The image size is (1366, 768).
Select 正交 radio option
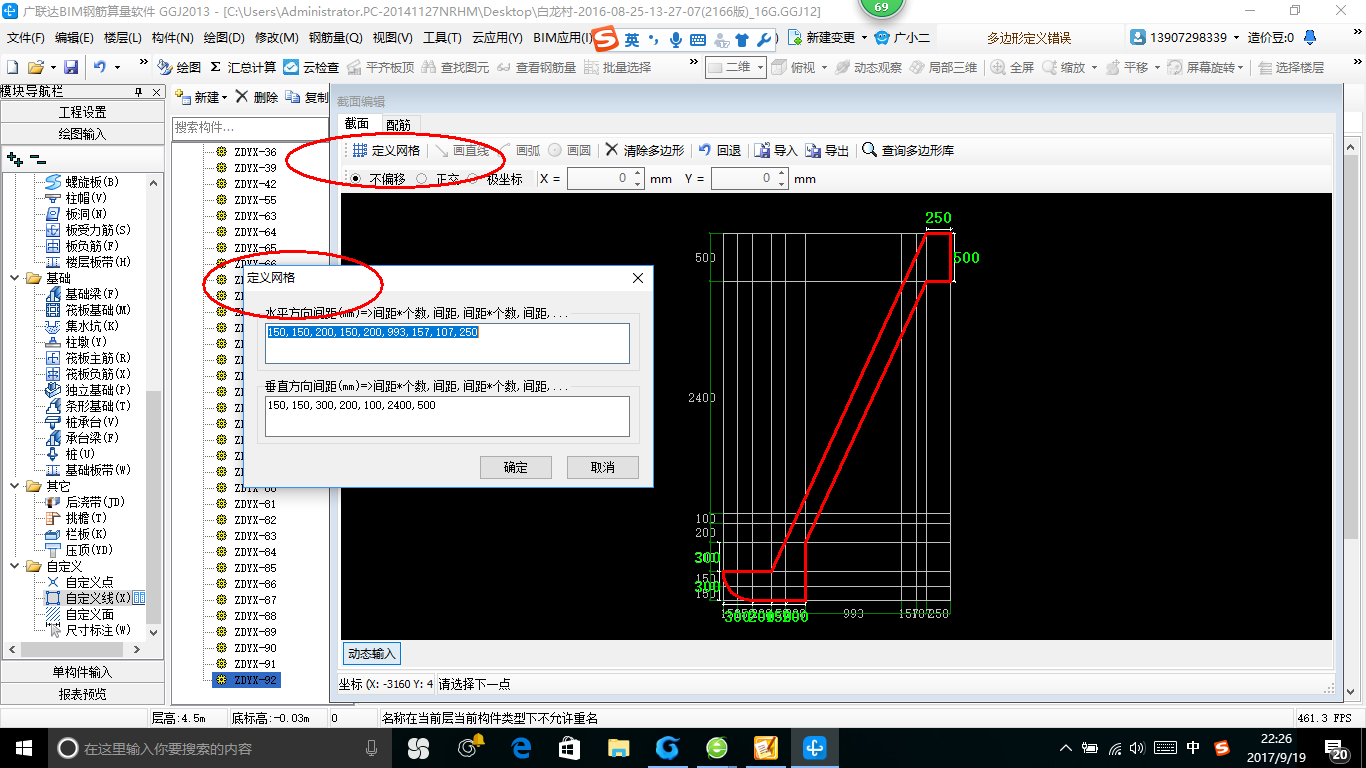421,179
